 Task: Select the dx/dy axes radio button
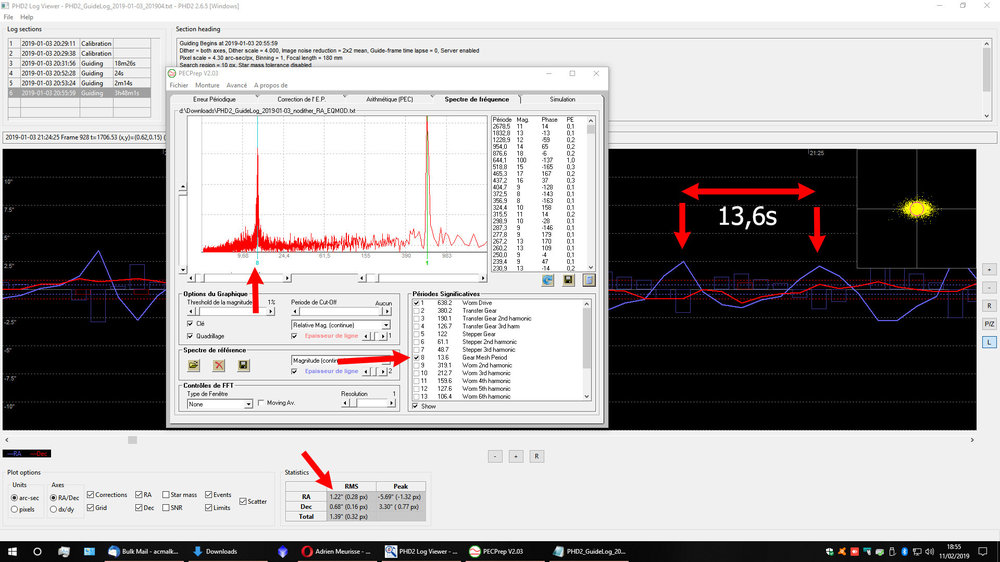[x=54, y=509]
